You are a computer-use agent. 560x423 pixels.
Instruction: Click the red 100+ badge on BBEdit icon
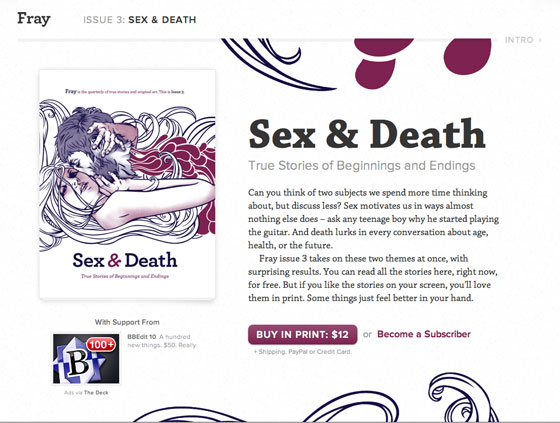pyautogui.click(x=101, y=344)
